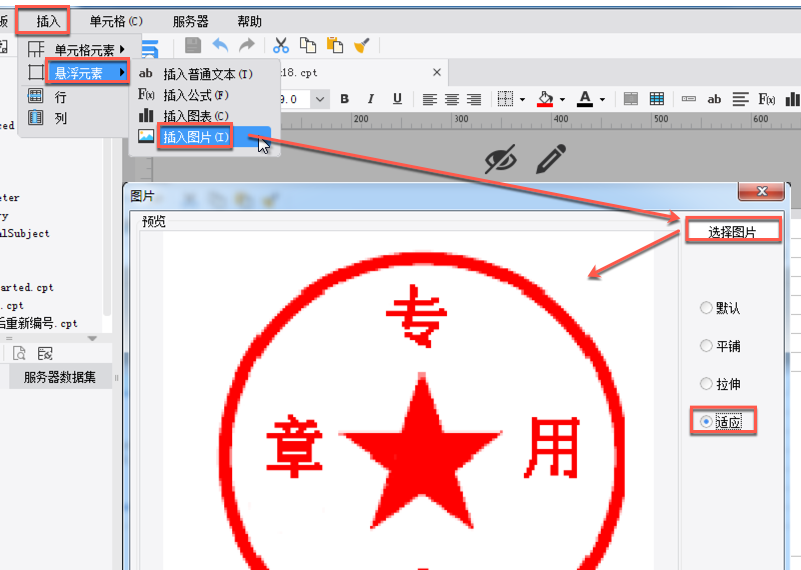
Task: Click the insert data column icon
Action: tap(689, 99)
